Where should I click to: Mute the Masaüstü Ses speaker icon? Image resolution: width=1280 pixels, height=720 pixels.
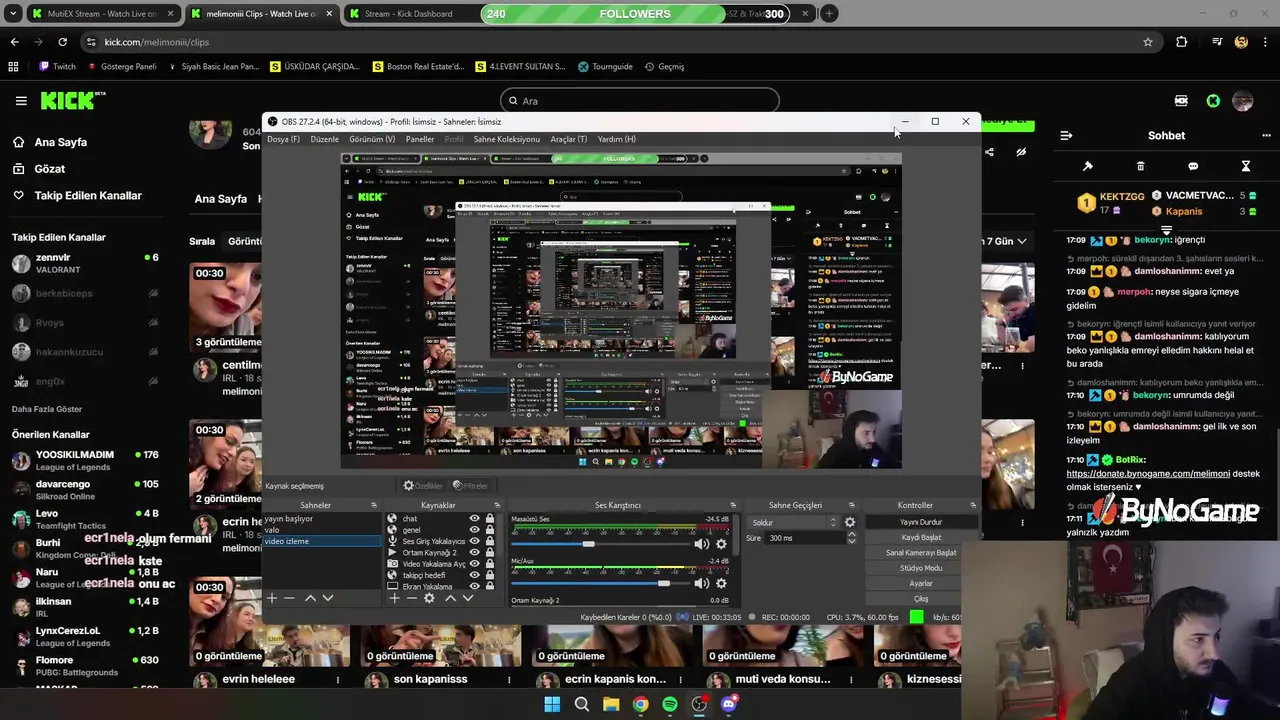(701, 544)
